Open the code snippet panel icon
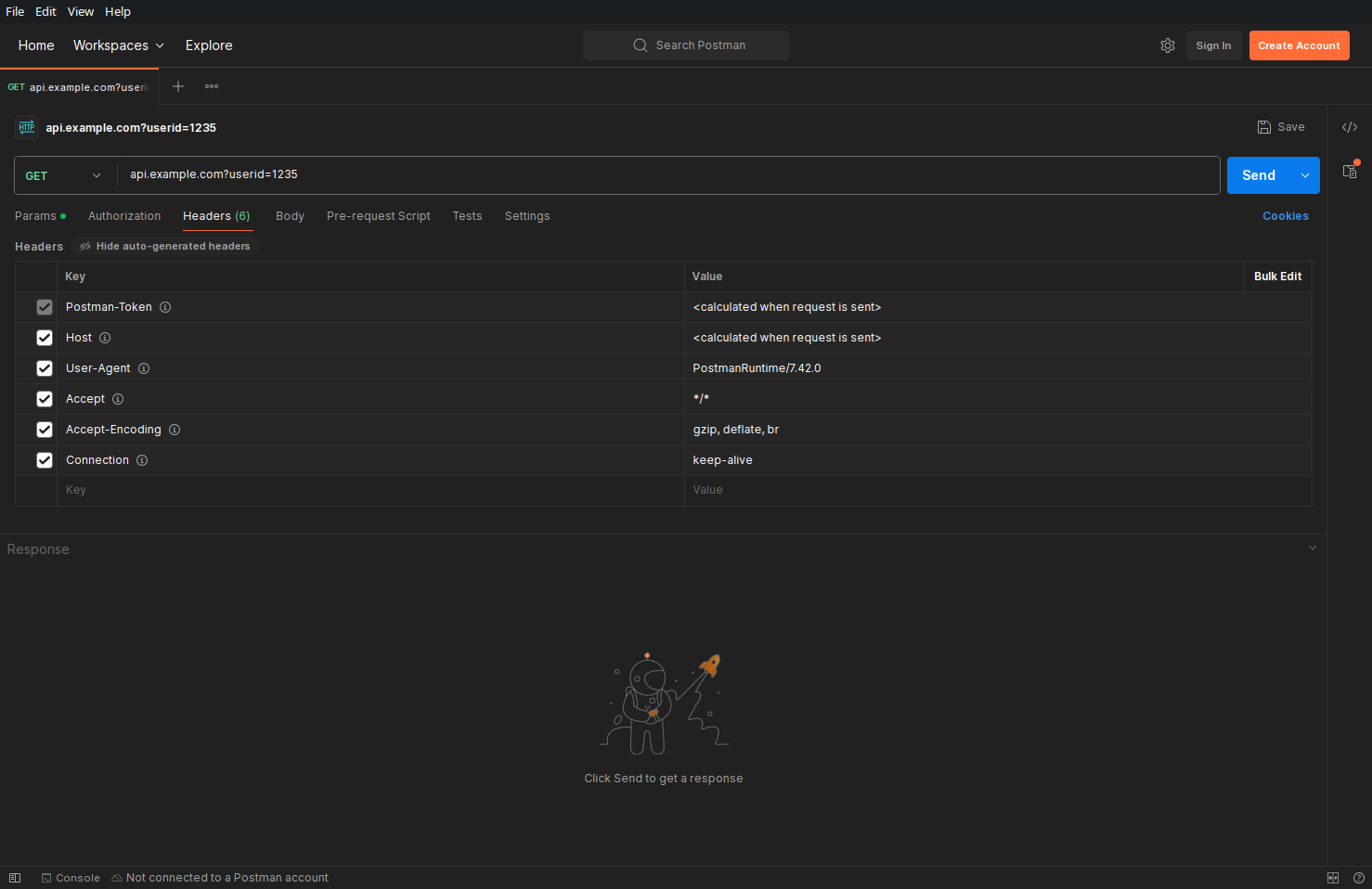The height and width of the screenshot is (889, 1372). coord(1350,127)
